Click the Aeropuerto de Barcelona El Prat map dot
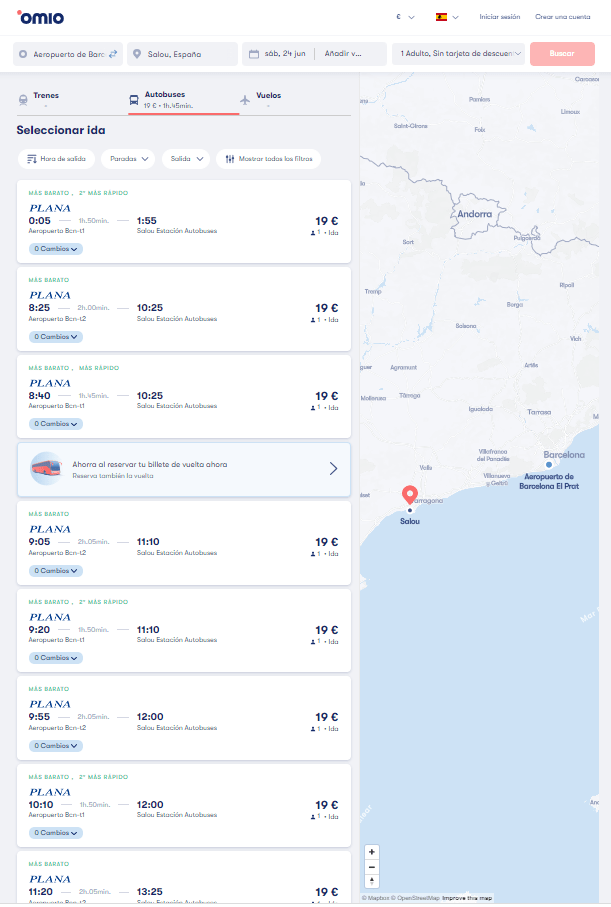The height and width of the screenshot is (907, 611). (549, 464)
